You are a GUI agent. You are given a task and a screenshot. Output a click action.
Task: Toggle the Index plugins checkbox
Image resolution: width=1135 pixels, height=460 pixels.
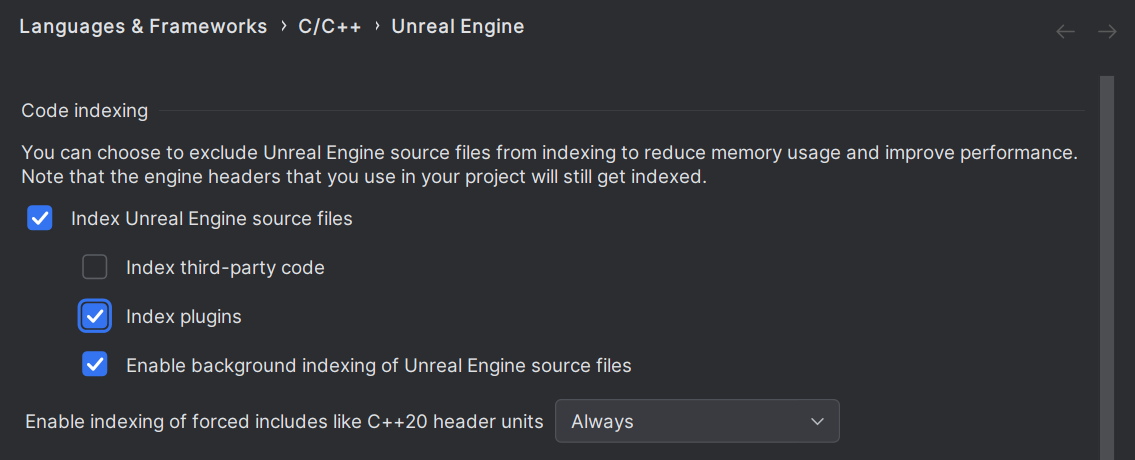95,316
